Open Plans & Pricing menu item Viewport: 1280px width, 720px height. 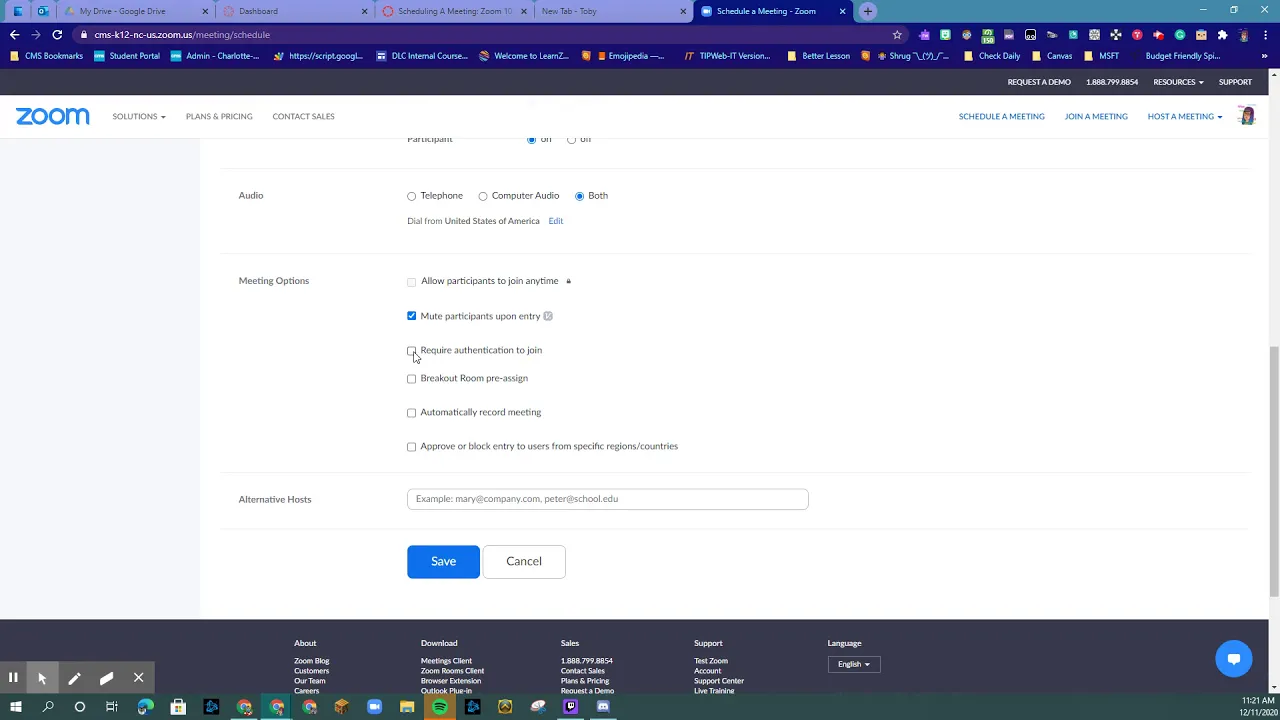click(x=219, y=116)
